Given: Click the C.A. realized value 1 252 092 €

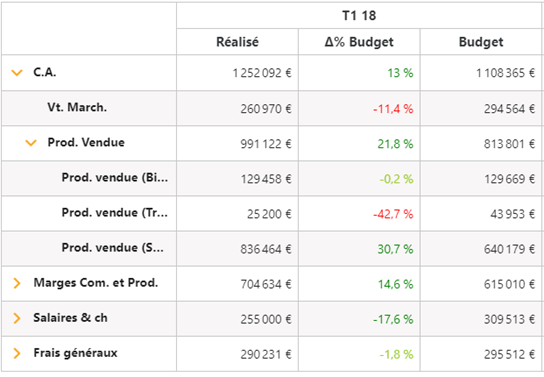Looking at the screenshot, I should coord(262,73).
